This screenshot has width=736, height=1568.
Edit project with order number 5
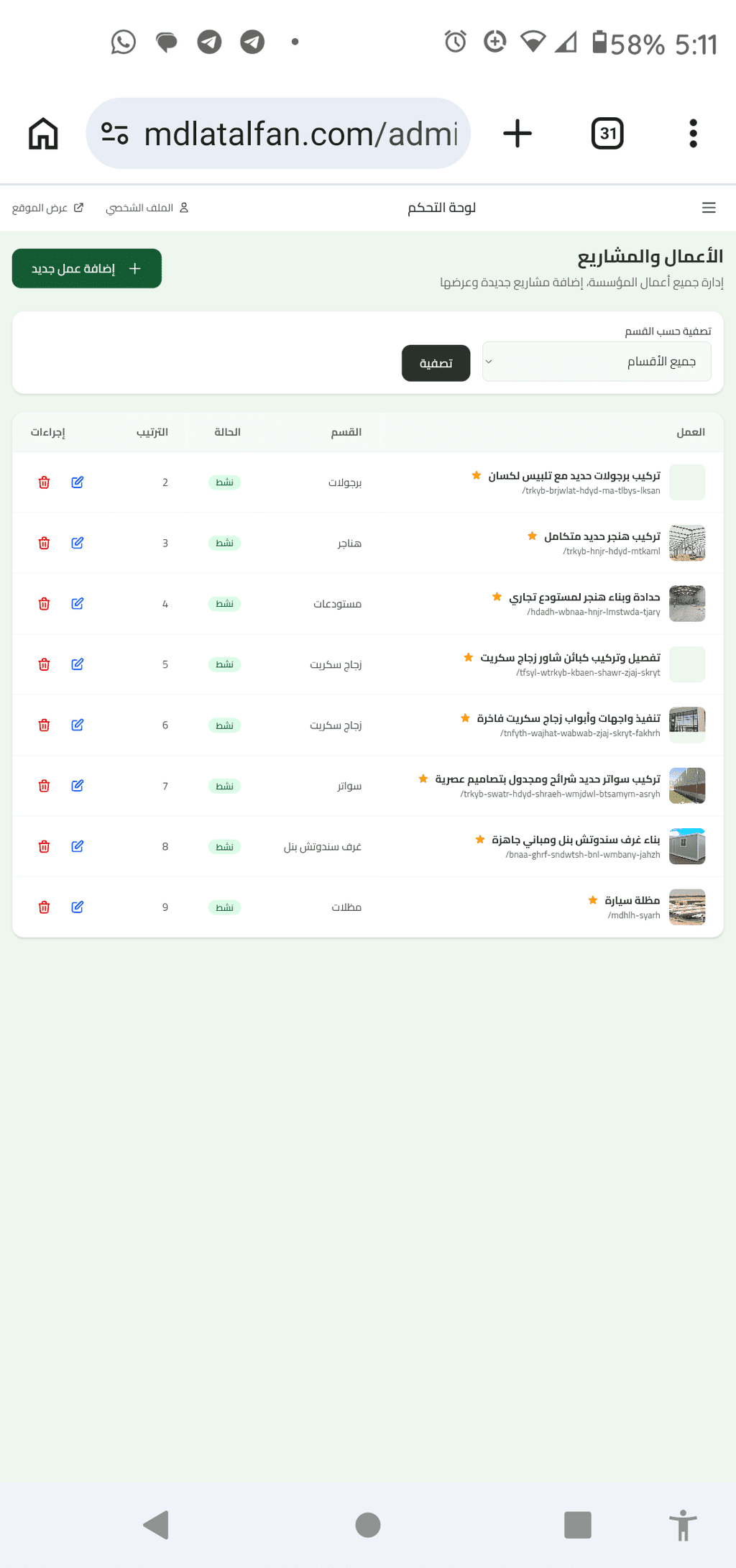tap(78, 664)
